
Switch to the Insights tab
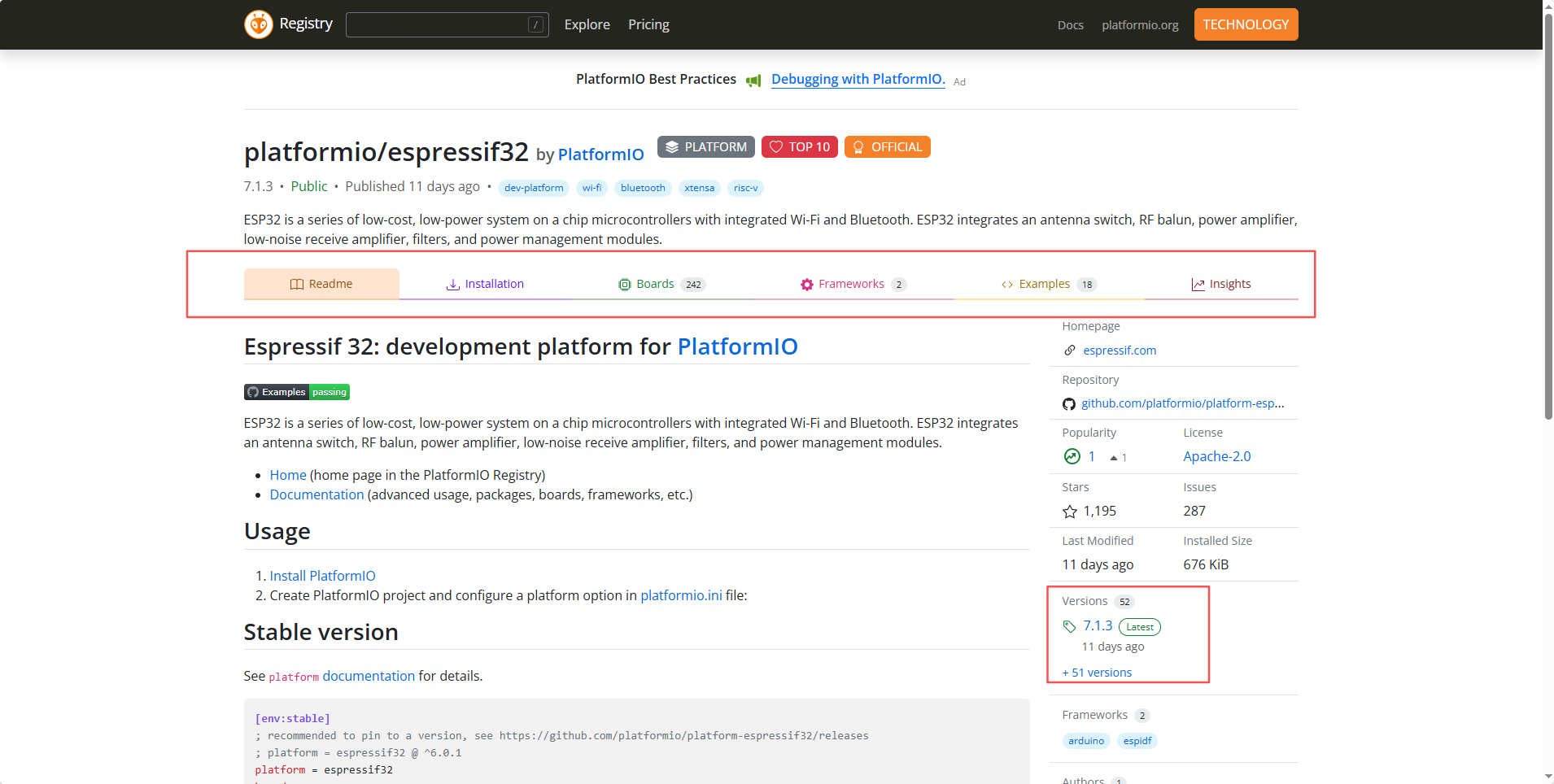click(1221, 284)
